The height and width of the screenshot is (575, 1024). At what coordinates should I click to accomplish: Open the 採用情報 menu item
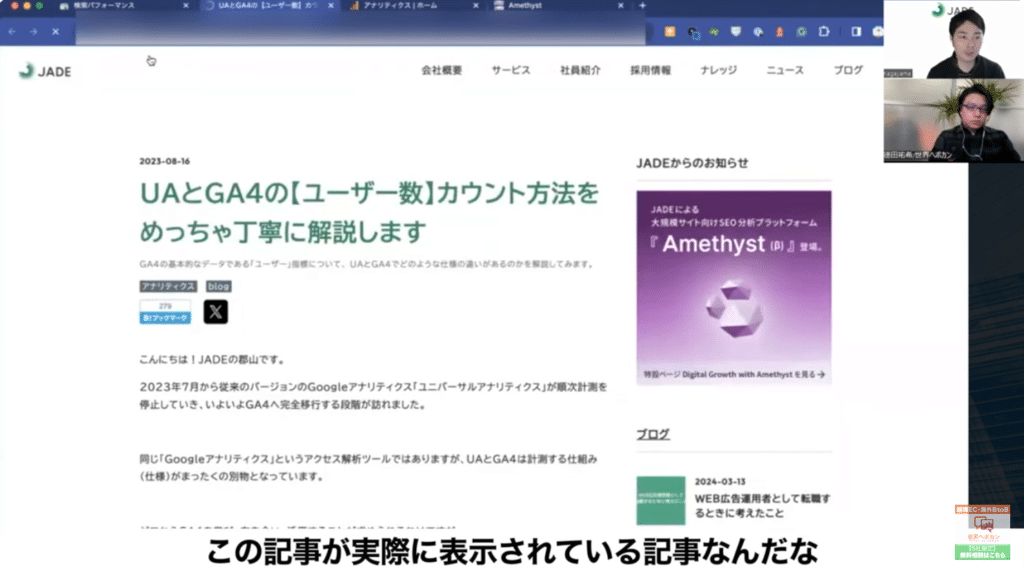pyautogui.click(x=650, y=70)
